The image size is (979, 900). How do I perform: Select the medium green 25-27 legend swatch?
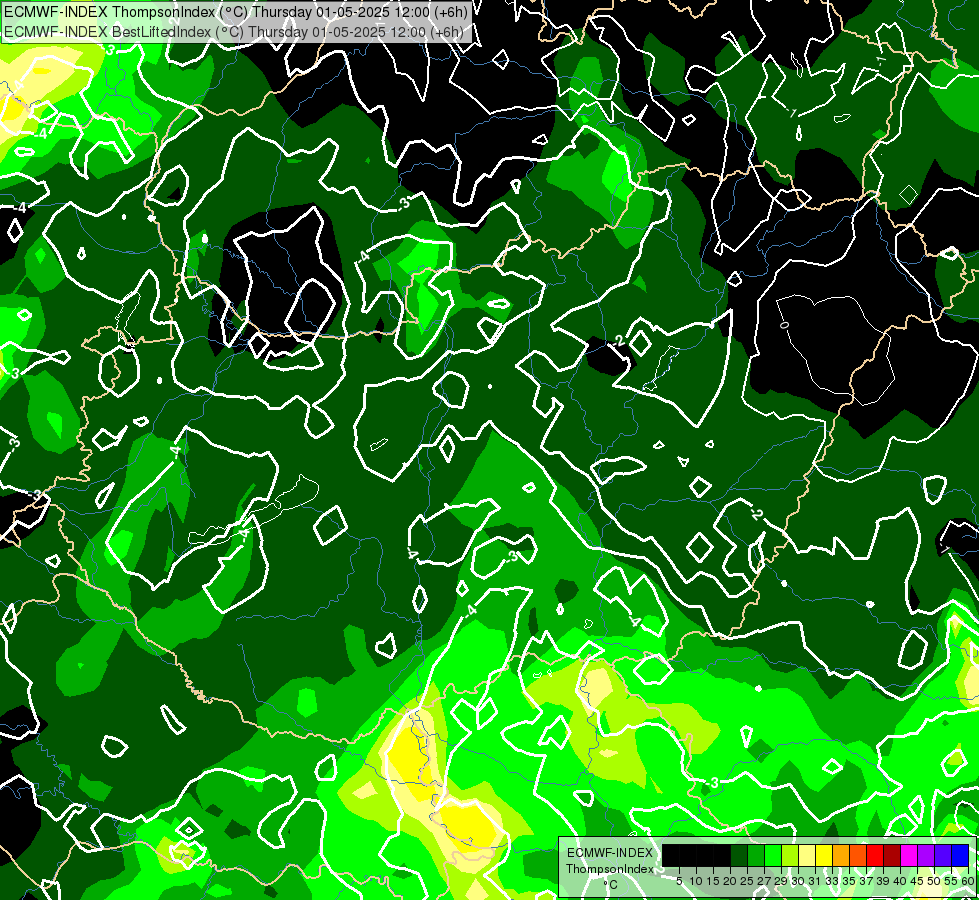(x=756, y=855)
